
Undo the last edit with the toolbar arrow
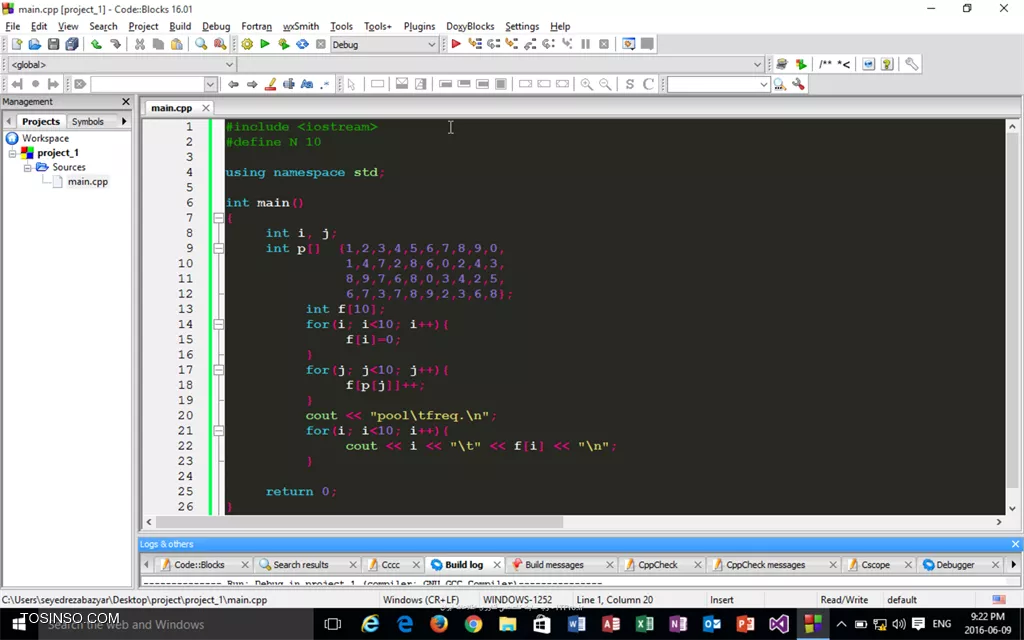point(96,44)
